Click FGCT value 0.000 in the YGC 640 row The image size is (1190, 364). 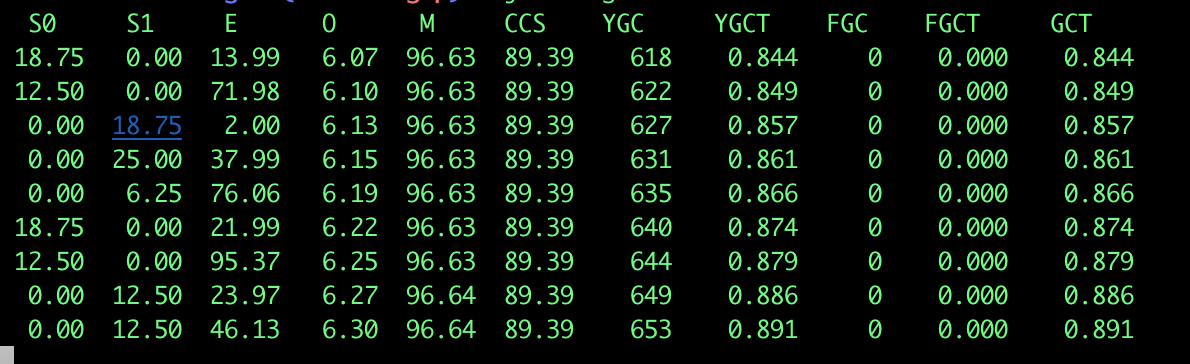(973, 227)
